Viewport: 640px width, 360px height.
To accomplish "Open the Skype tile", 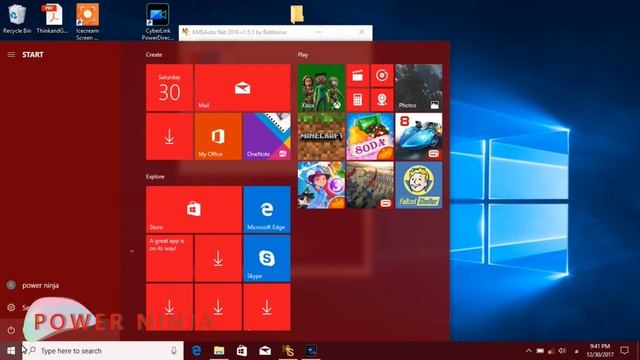I will coord(267,258).
